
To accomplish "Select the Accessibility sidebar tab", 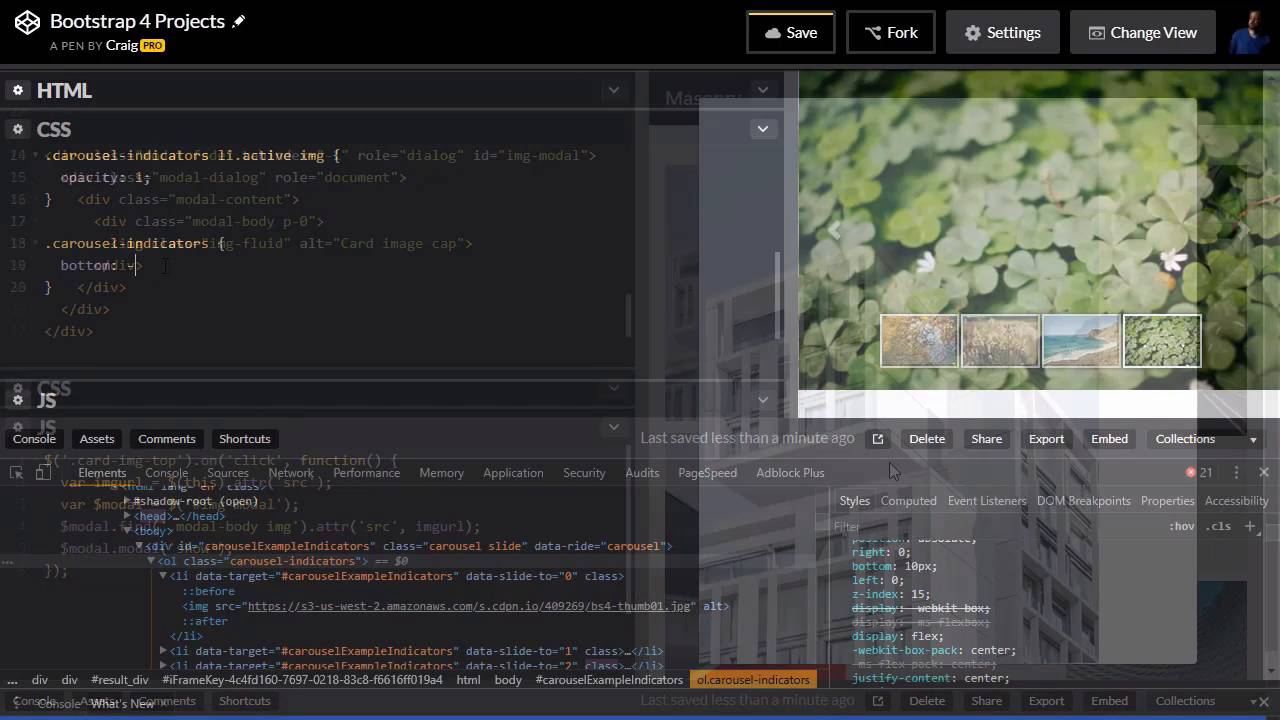I will pos(1237,501).
